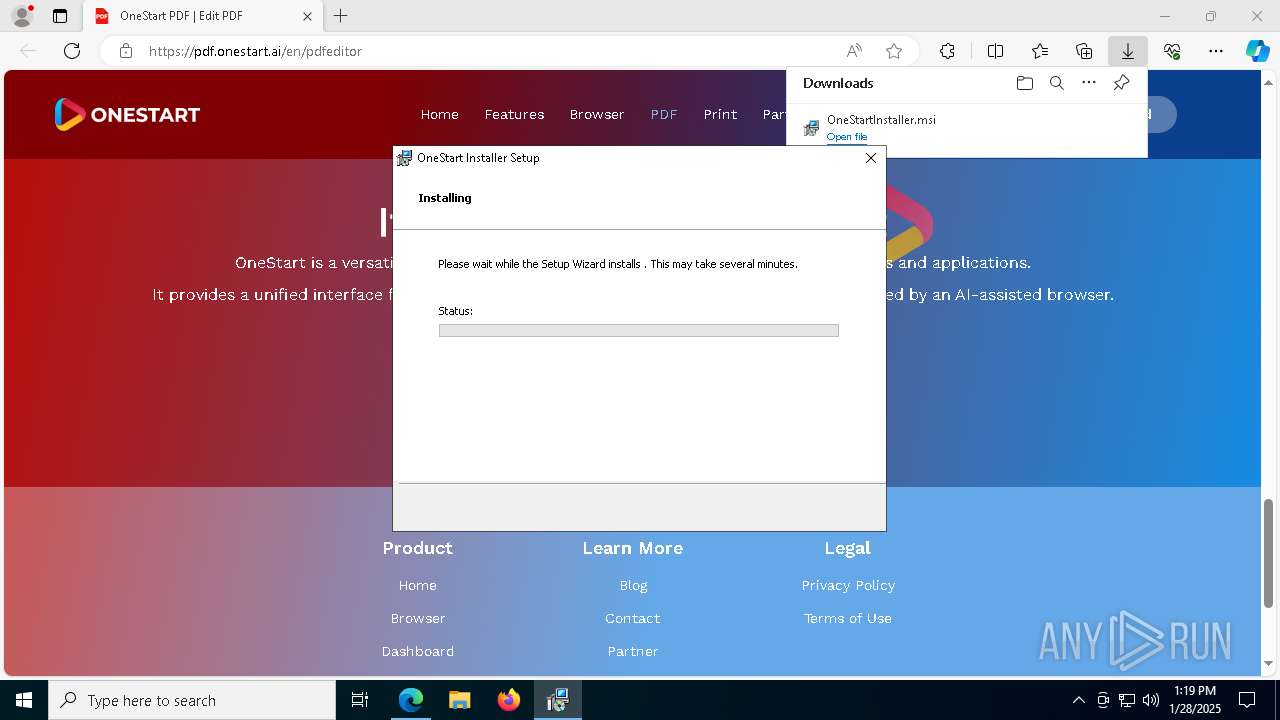Click the OneStart logo
1280x720 pixels.
(x=127, y=114)
